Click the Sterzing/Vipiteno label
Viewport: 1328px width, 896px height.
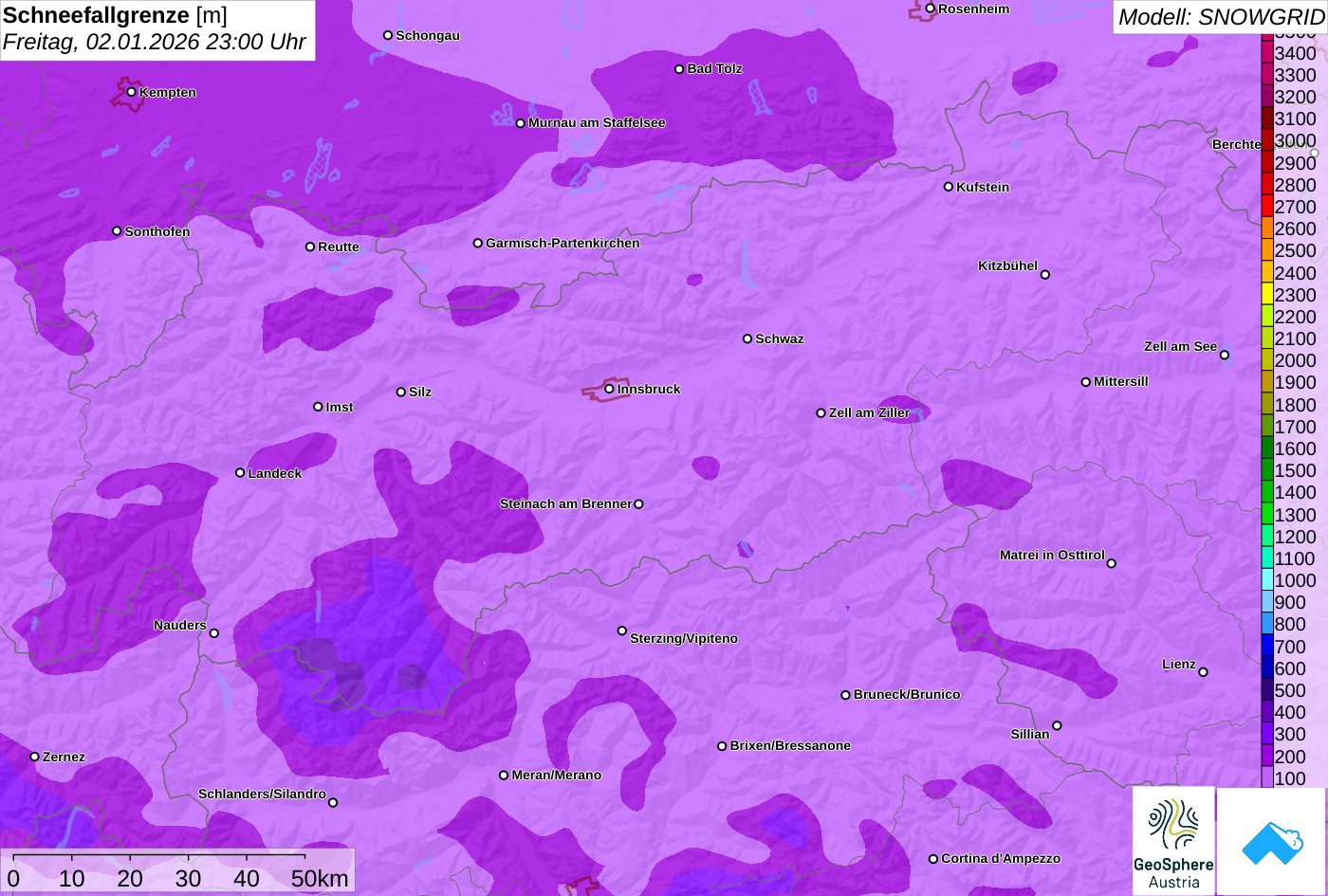[x=684, y=638]
